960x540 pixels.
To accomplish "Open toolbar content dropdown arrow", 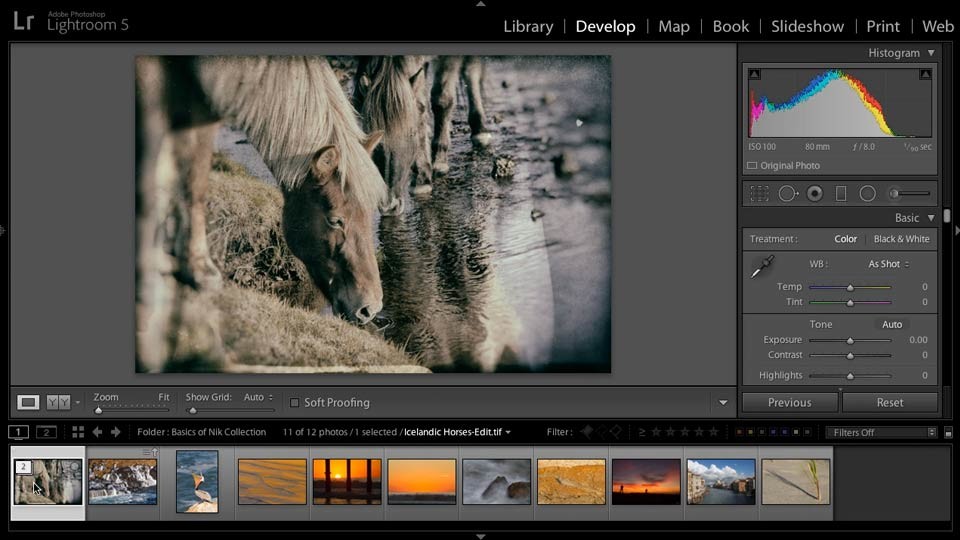I will click(723, 402).
